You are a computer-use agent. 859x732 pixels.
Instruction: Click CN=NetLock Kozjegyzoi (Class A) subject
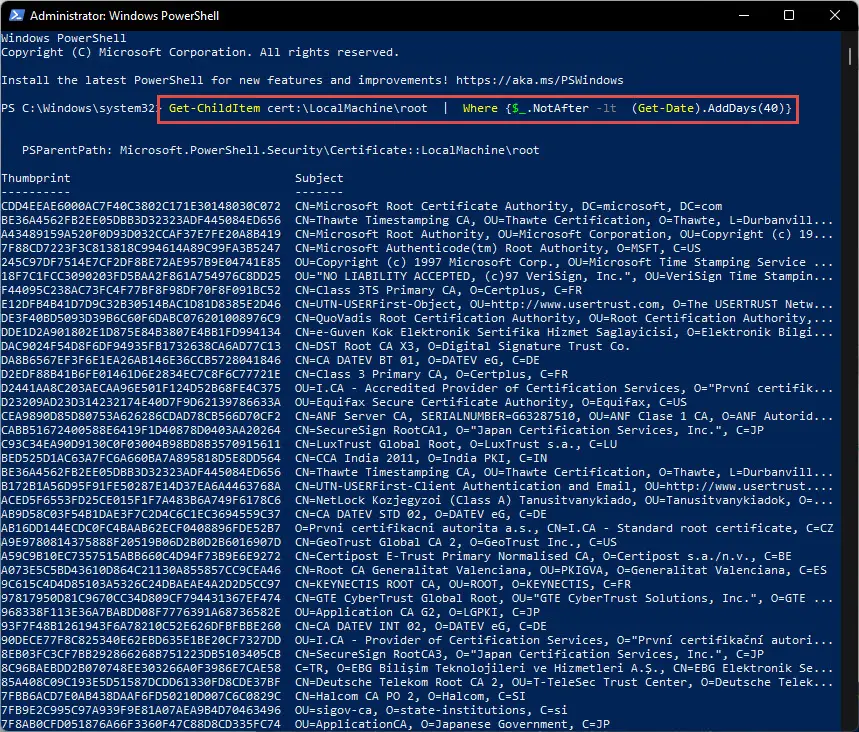(x=564, y=500)
